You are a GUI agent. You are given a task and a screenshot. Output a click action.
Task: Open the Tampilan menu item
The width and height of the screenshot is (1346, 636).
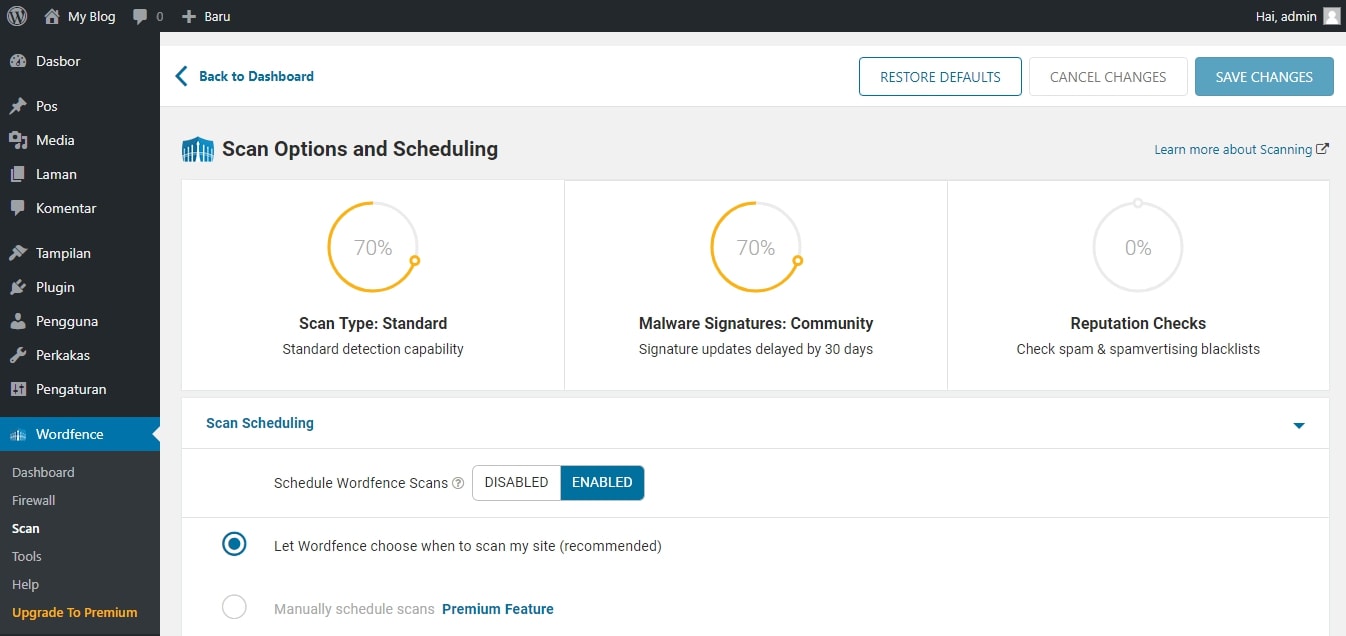click(80, 253)
